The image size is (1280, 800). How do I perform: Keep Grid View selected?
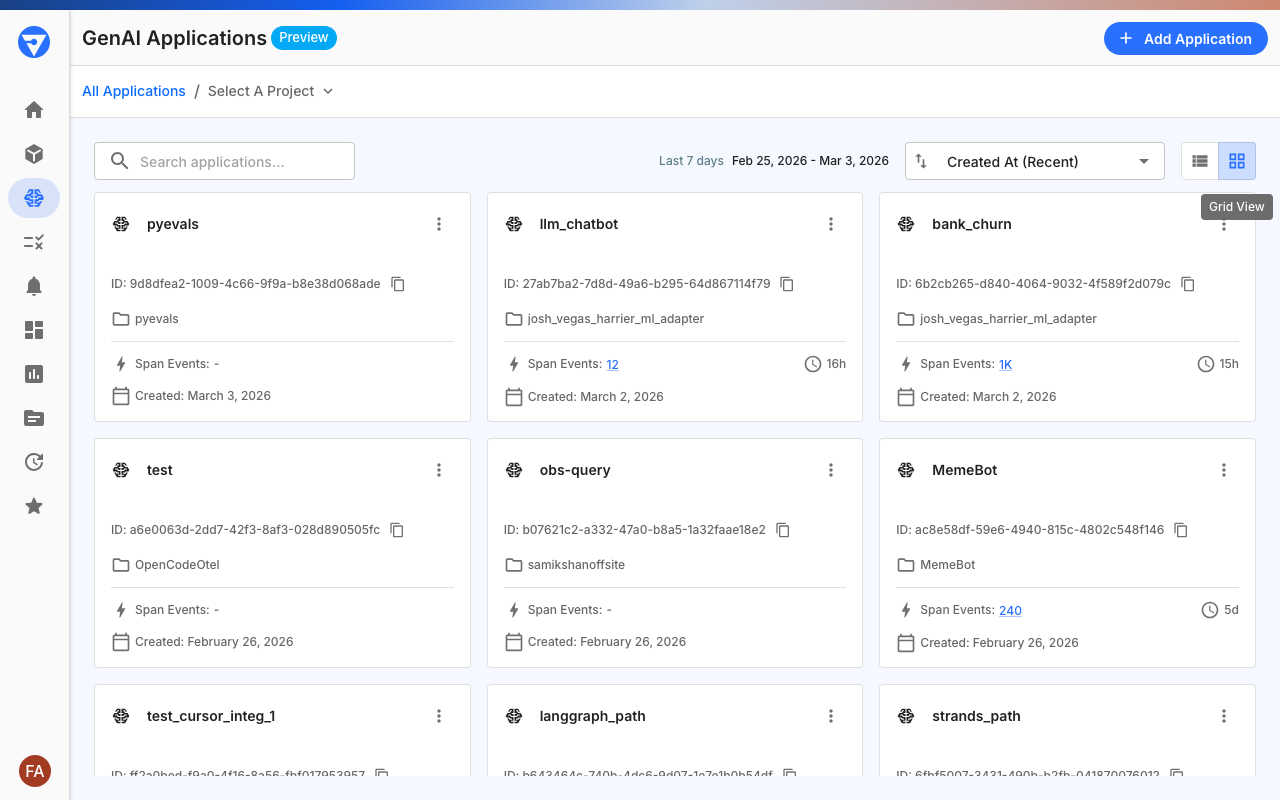1237,160
